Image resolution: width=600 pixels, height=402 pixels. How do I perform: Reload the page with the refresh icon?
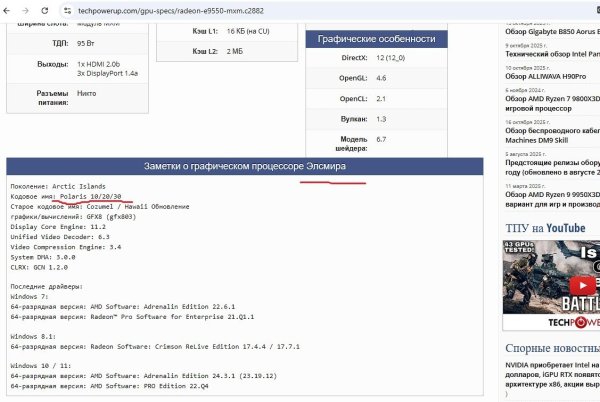(45, 11)
